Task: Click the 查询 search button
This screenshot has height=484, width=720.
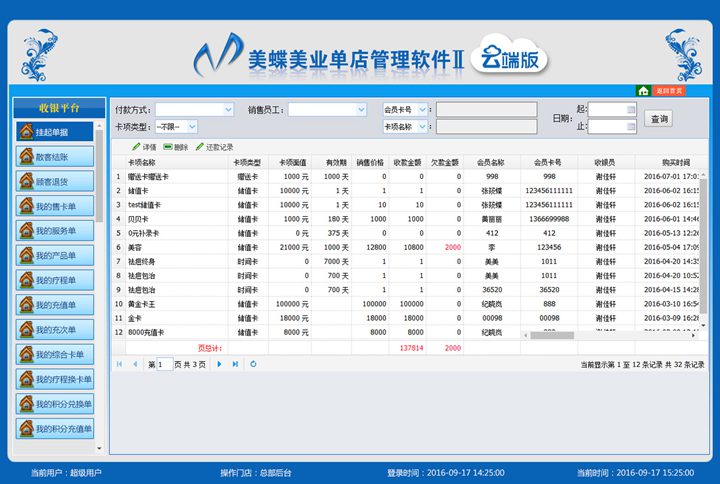Action: 658,118
